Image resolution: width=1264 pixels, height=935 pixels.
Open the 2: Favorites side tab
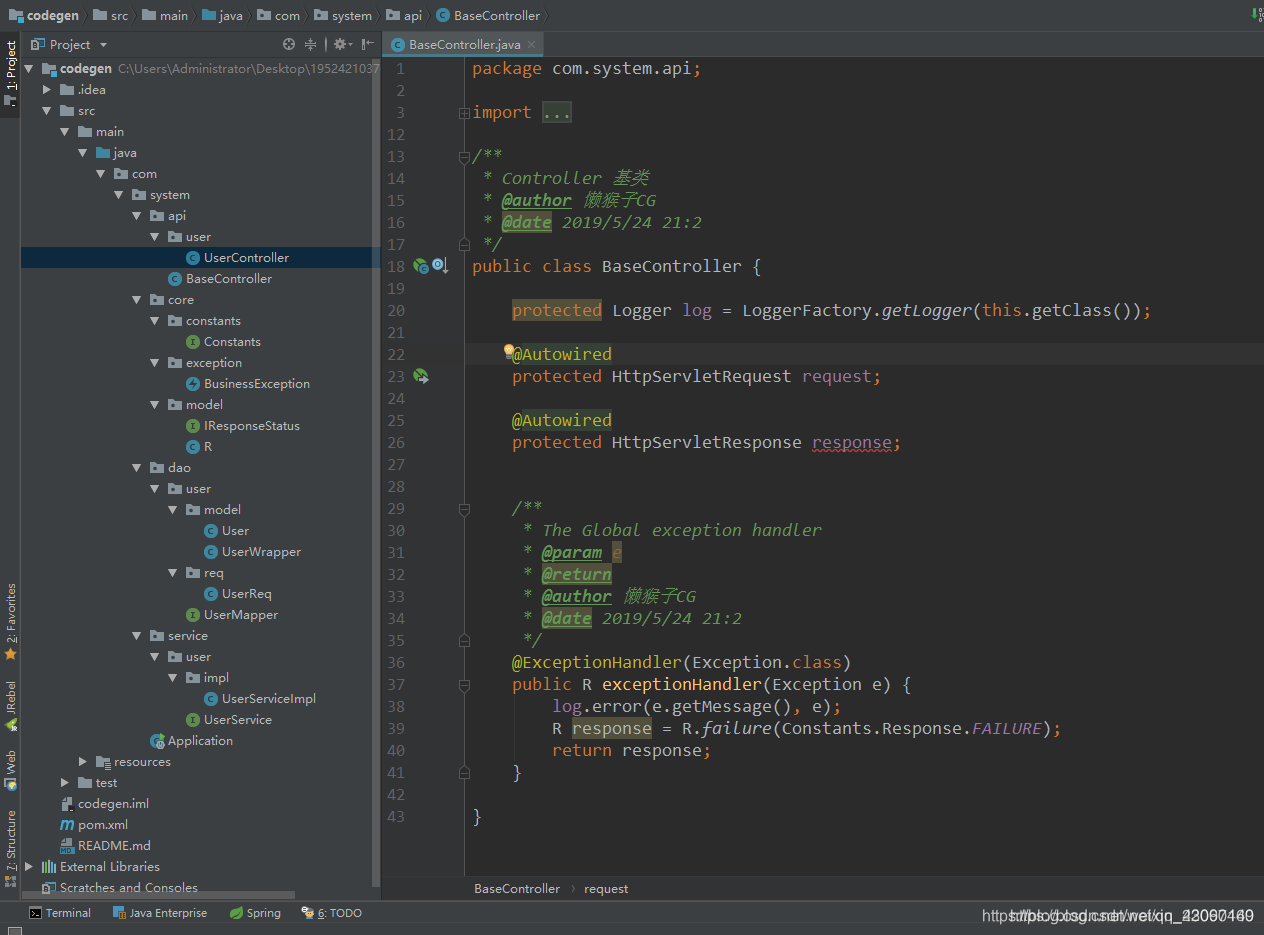[x=11, y=621]
